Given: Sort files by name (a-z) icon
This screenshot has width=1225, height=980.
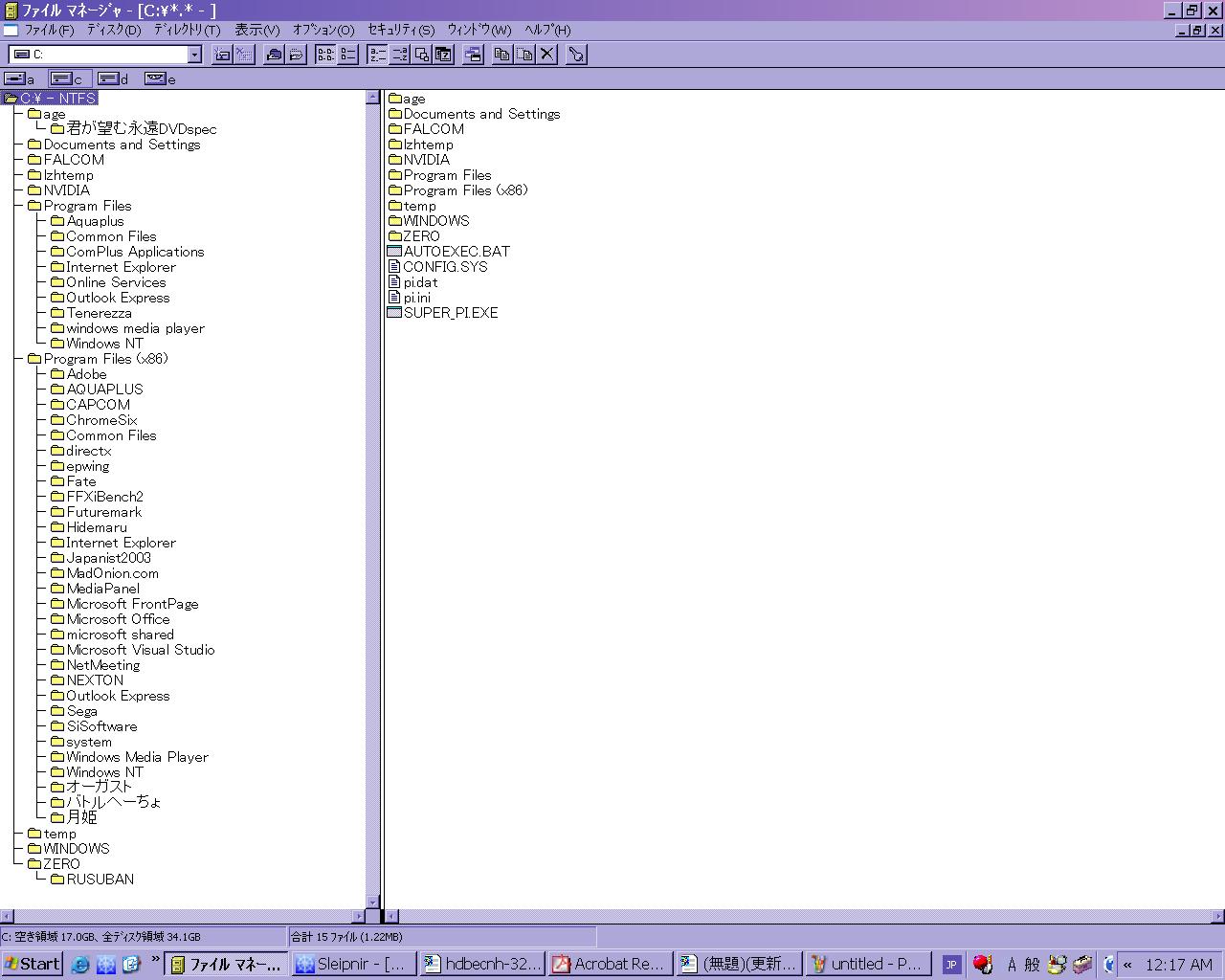Looking at the screenshot, I should pyautogui.click(x=377, y=55).
